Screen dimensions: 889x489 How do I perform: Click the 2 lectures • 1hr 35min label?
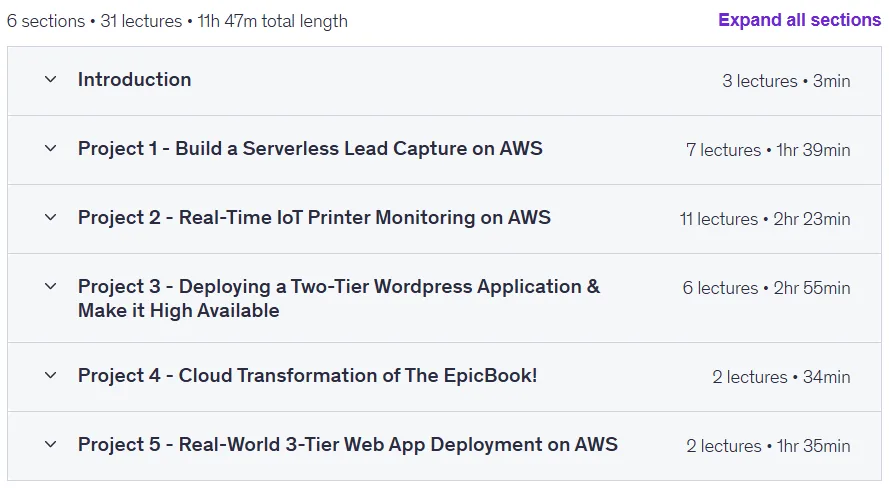click(x=768, y=446)
